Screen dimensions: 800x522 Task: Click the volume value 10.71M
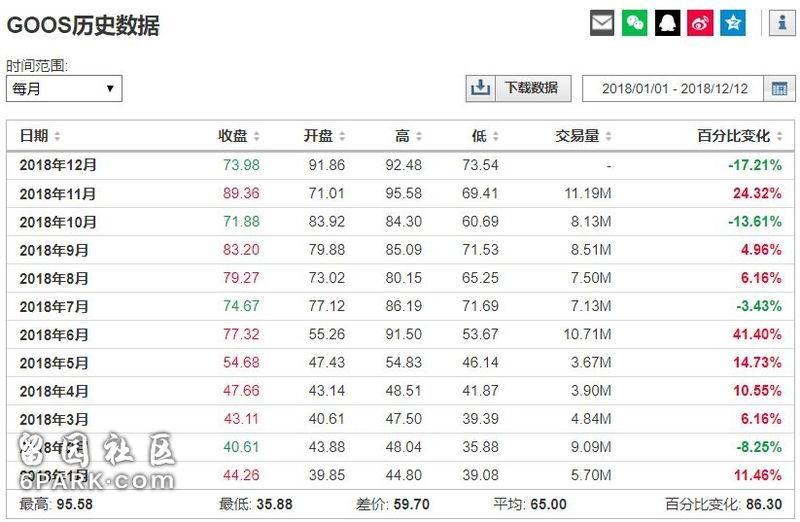coord(587,334)
